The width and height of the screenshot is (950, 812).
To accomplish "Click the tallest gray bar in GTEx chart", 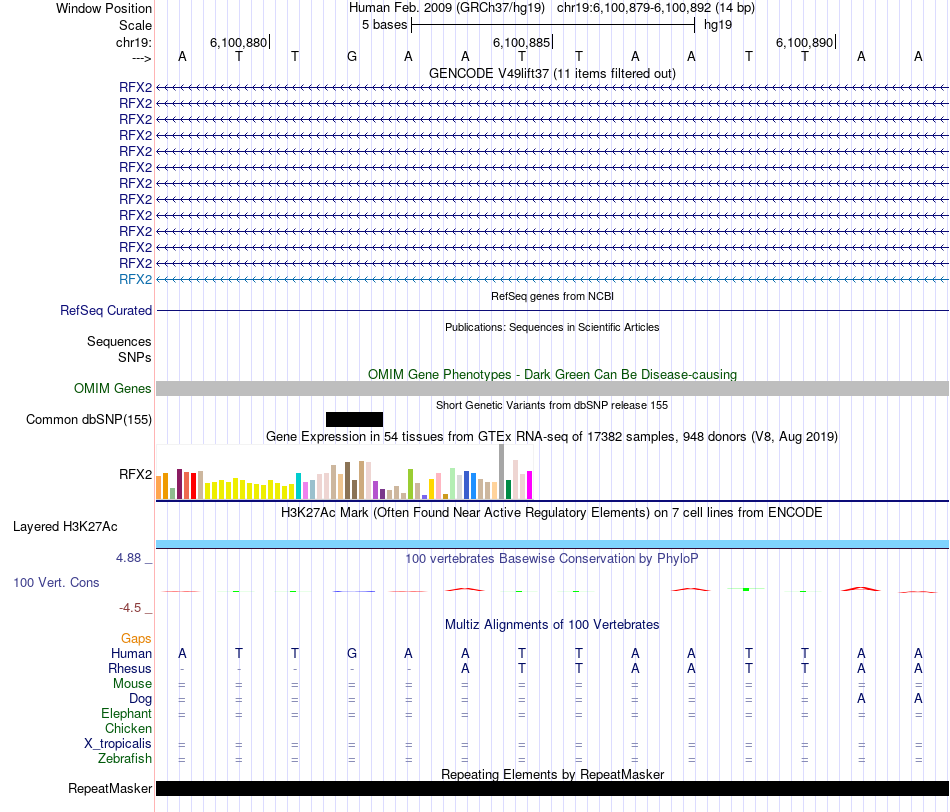I will pos(502,471).
